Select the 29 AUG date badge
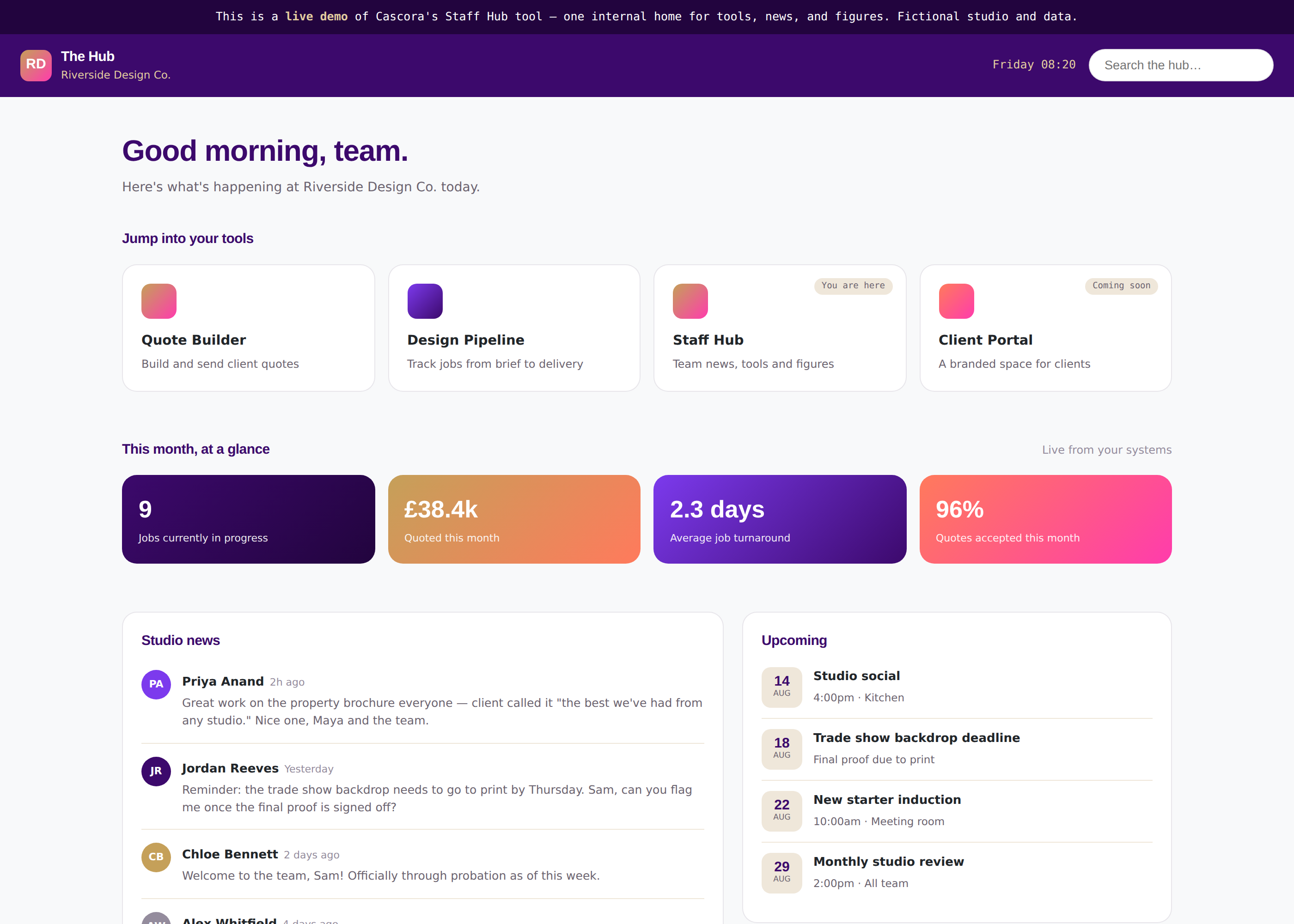Viewport: 1294px width, 924px height. pyautogui.click(x=781, y=873)
